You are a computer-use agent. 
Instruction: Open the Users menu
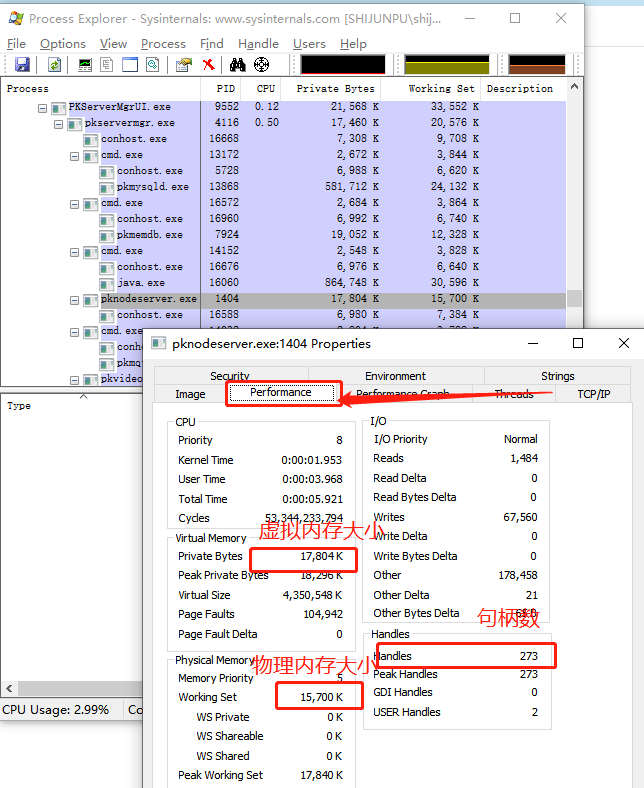coord(309,44)
